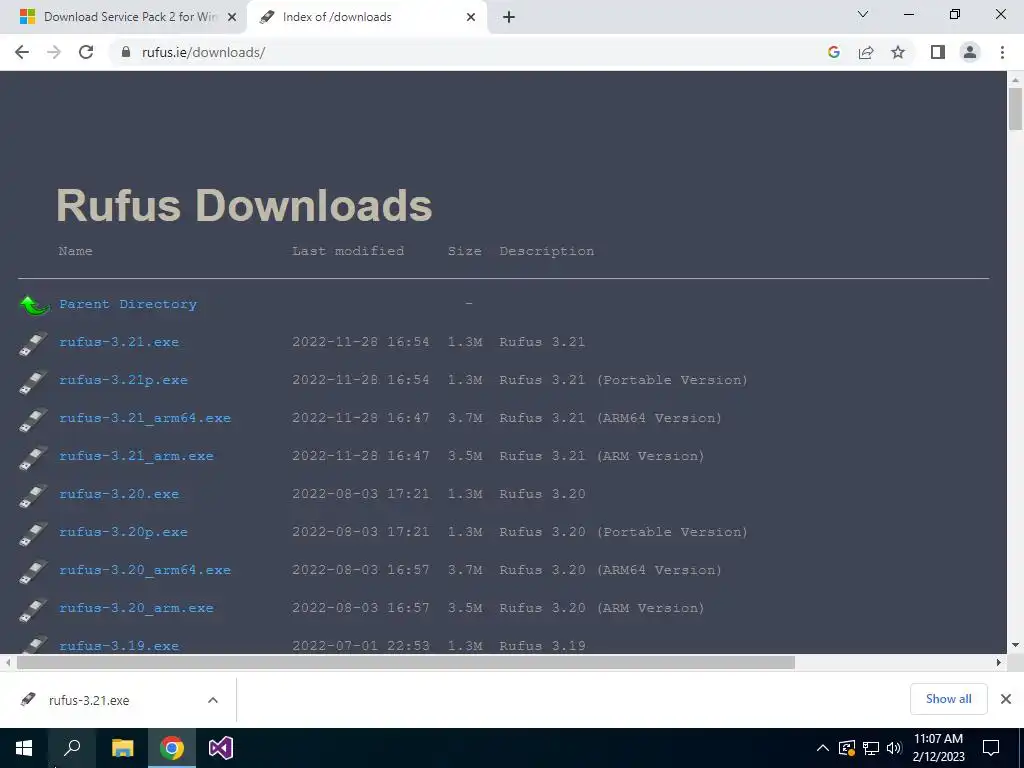Download rufus-3.21.exe link
Image resolution: width=1024 pixels, height=768 pixels.
(x=119, y=342)
